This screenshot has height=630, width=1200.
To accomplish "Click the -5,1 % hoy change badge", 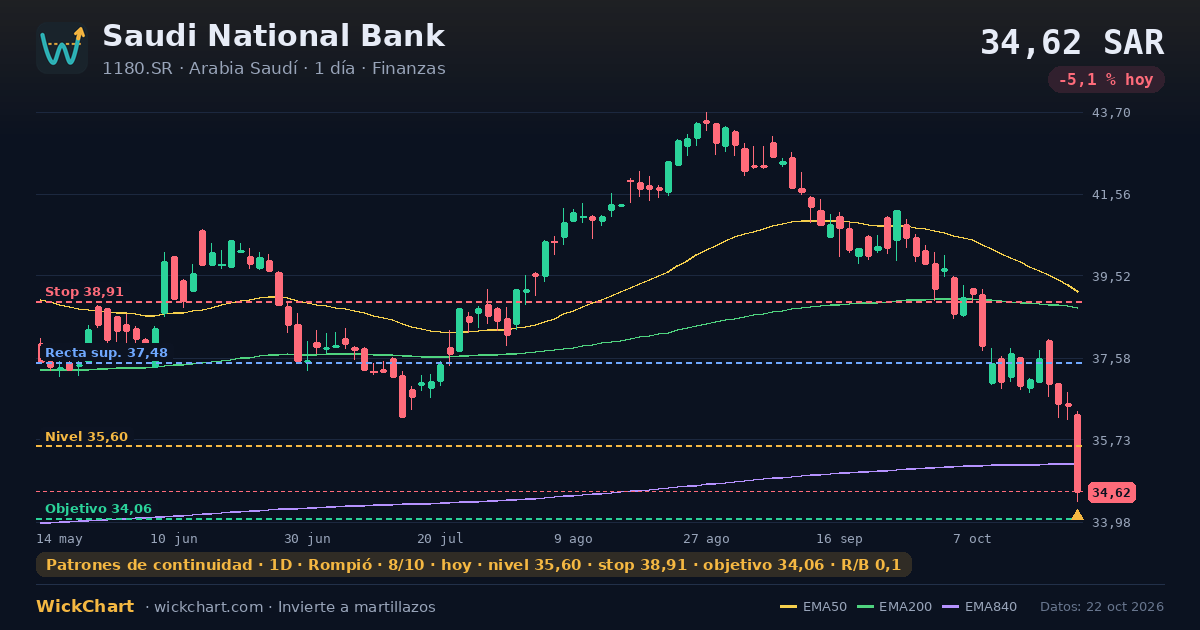I will pyautogui.click(x=1106, y=80).
